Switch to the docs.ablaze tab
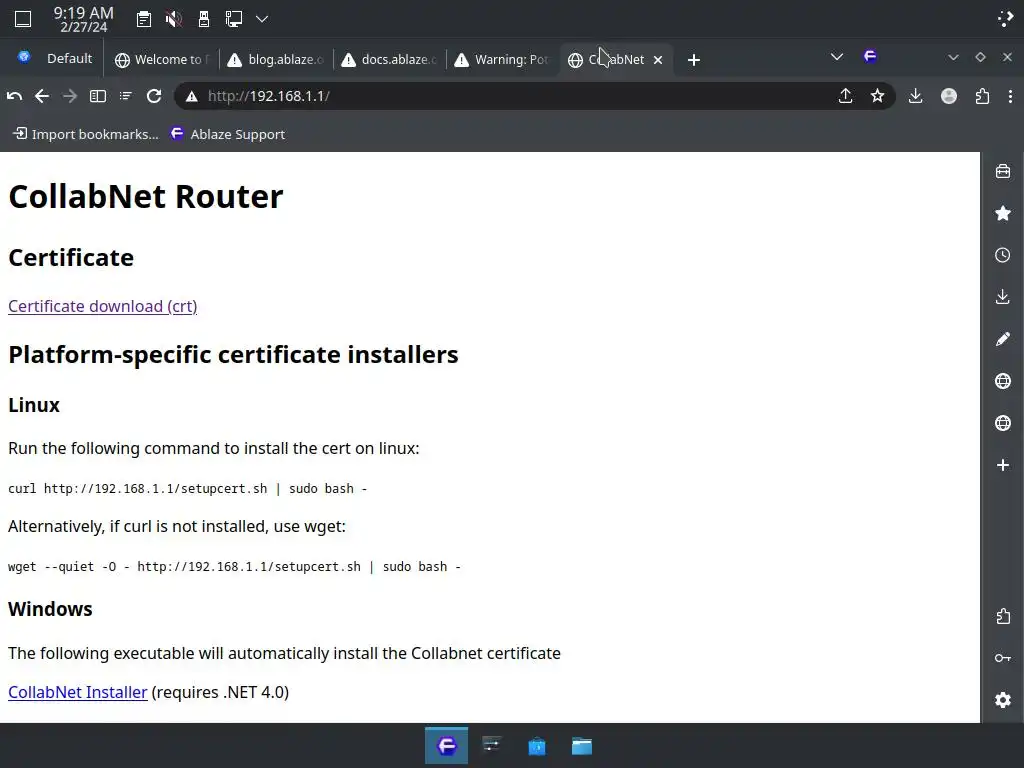1024x768 pixels. [389, 59]
